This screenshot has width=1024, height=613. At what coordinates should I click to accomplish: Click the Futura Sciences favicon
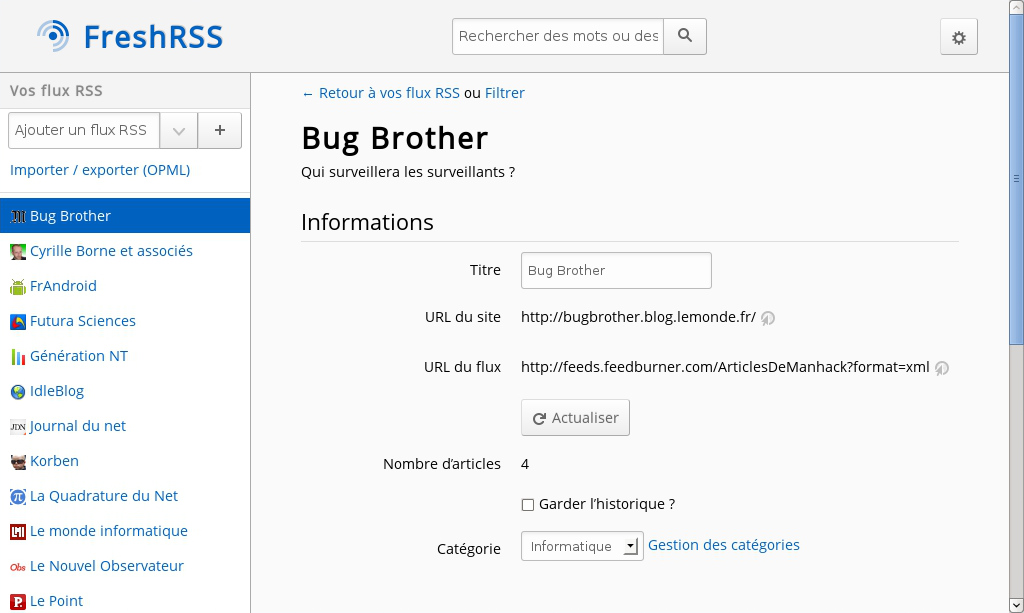tap(18, 321)
